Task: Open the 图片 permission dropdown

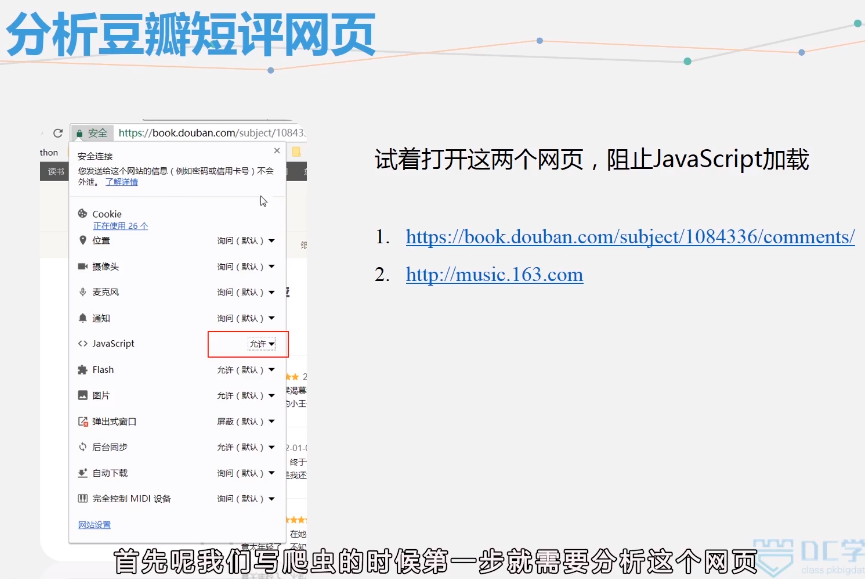Action: pos(245,395)
